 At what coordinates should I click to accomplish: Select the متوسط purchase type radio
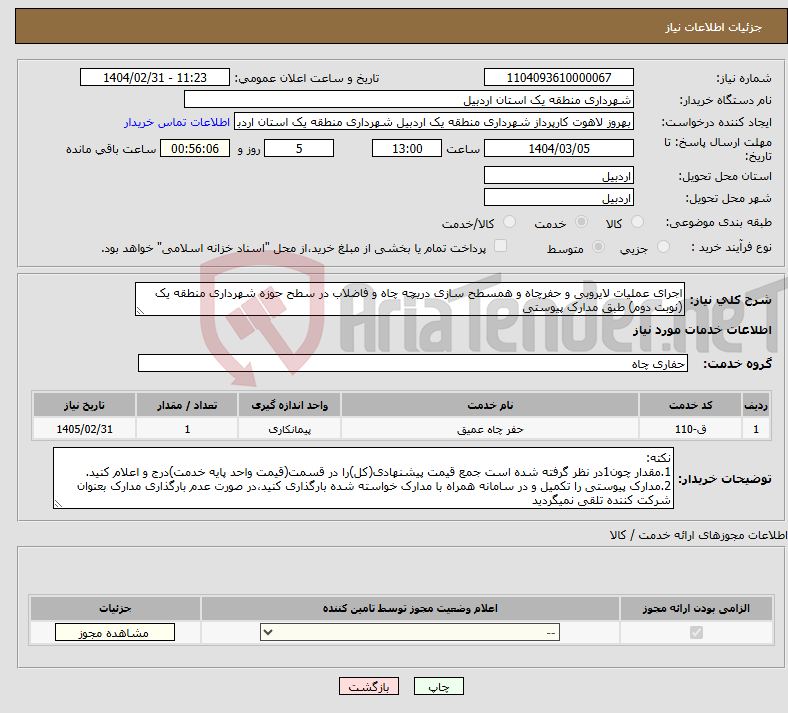click(599, 247)
